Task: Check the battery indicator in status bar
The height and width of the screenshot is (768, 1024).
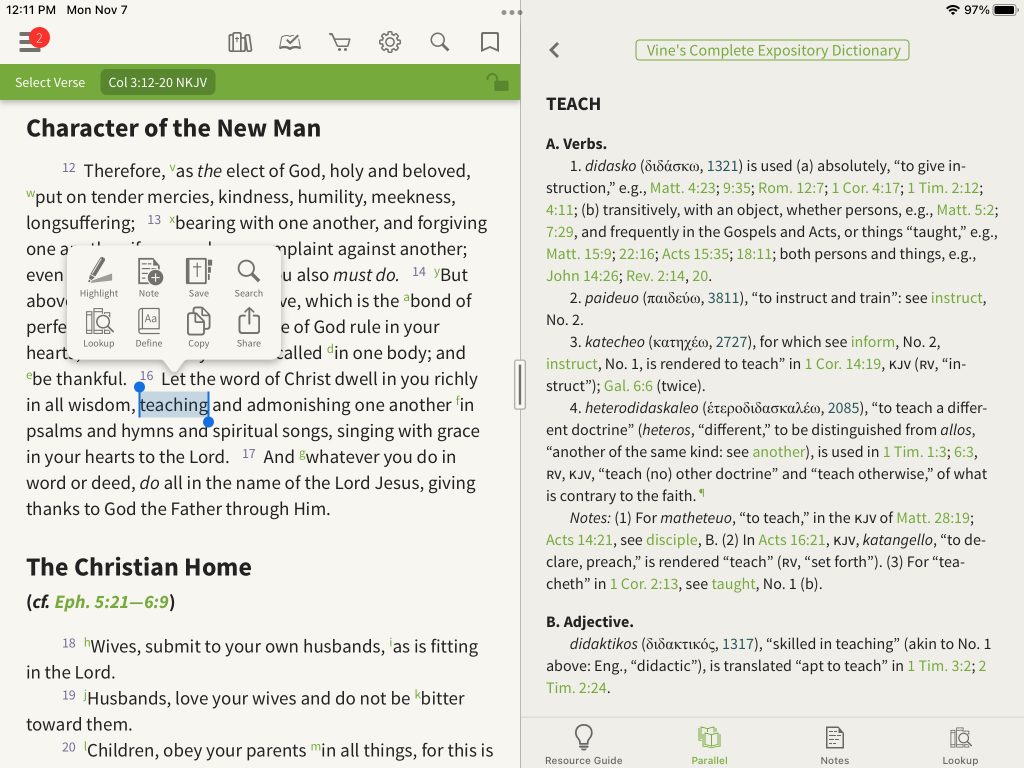Action: 1004,10
